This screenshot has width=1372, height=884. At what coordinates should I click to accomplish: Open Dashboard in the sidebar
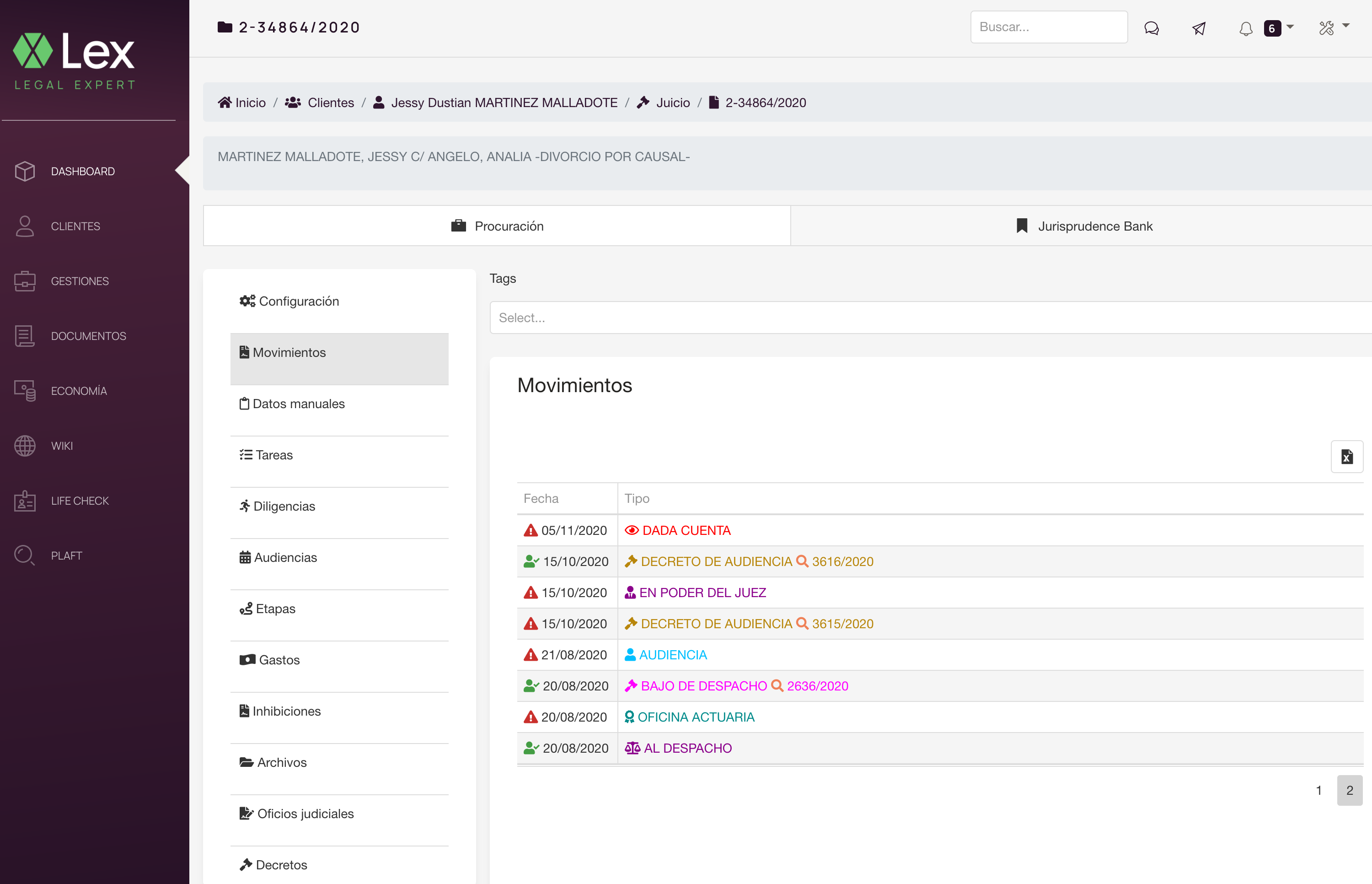tap(83, 171)
